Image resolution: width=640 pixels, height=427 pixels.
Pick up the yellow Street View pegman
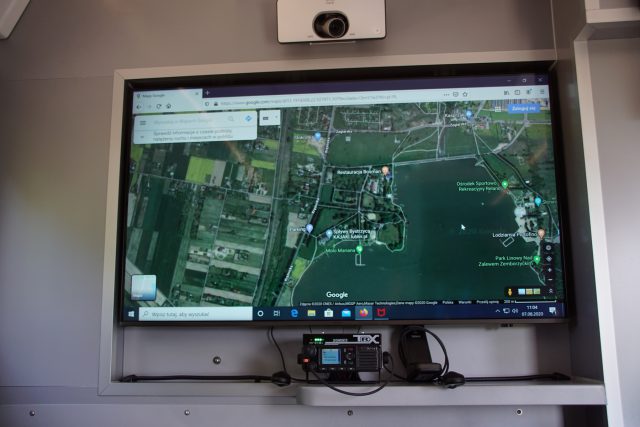pyautogui.click(x=510, y=291)
